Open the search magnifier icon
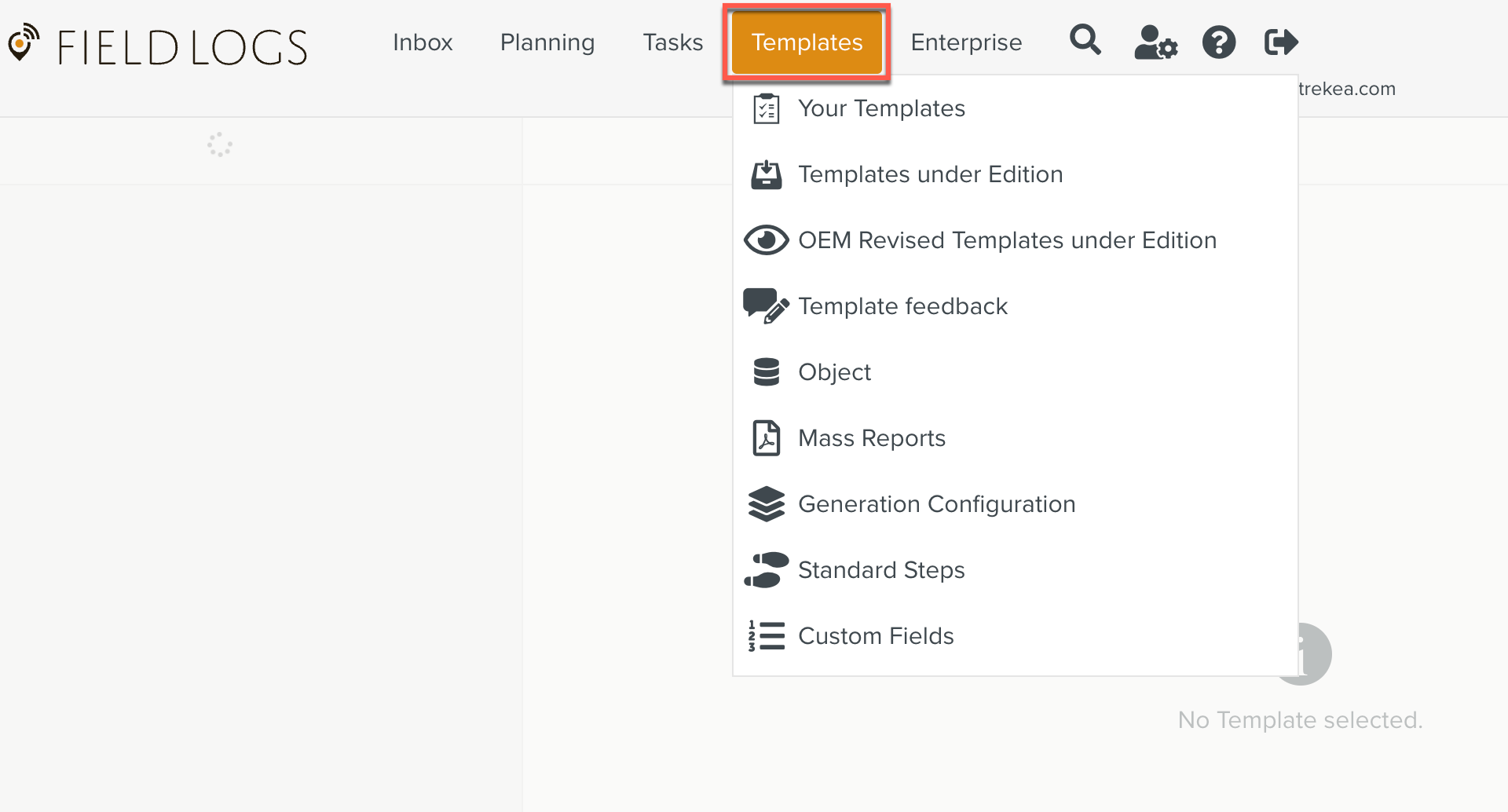Viewport: 1508px width, 812px height. tap(1085, 40)
